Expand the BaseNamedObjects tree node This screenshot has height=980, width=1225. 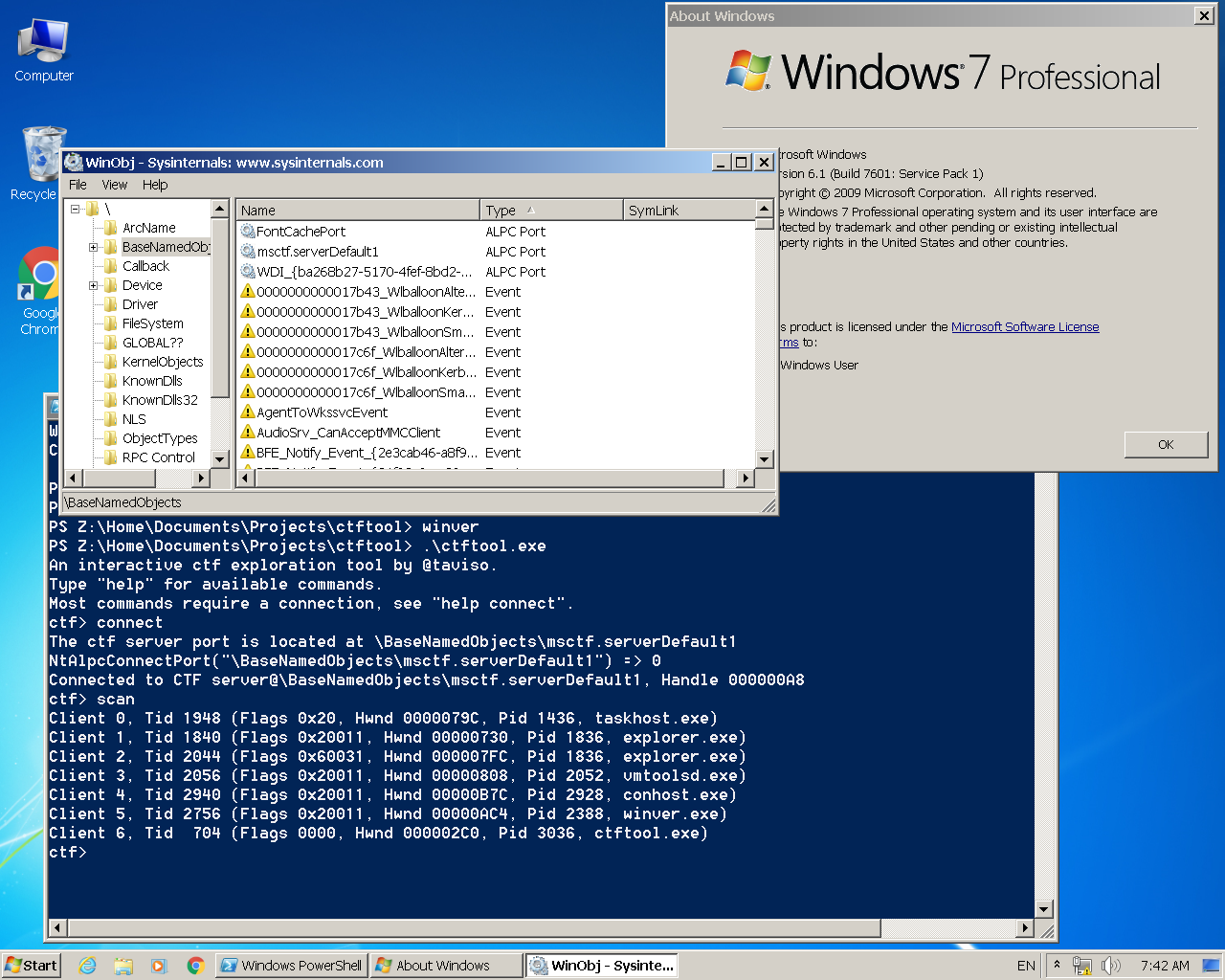pos(94,247)
